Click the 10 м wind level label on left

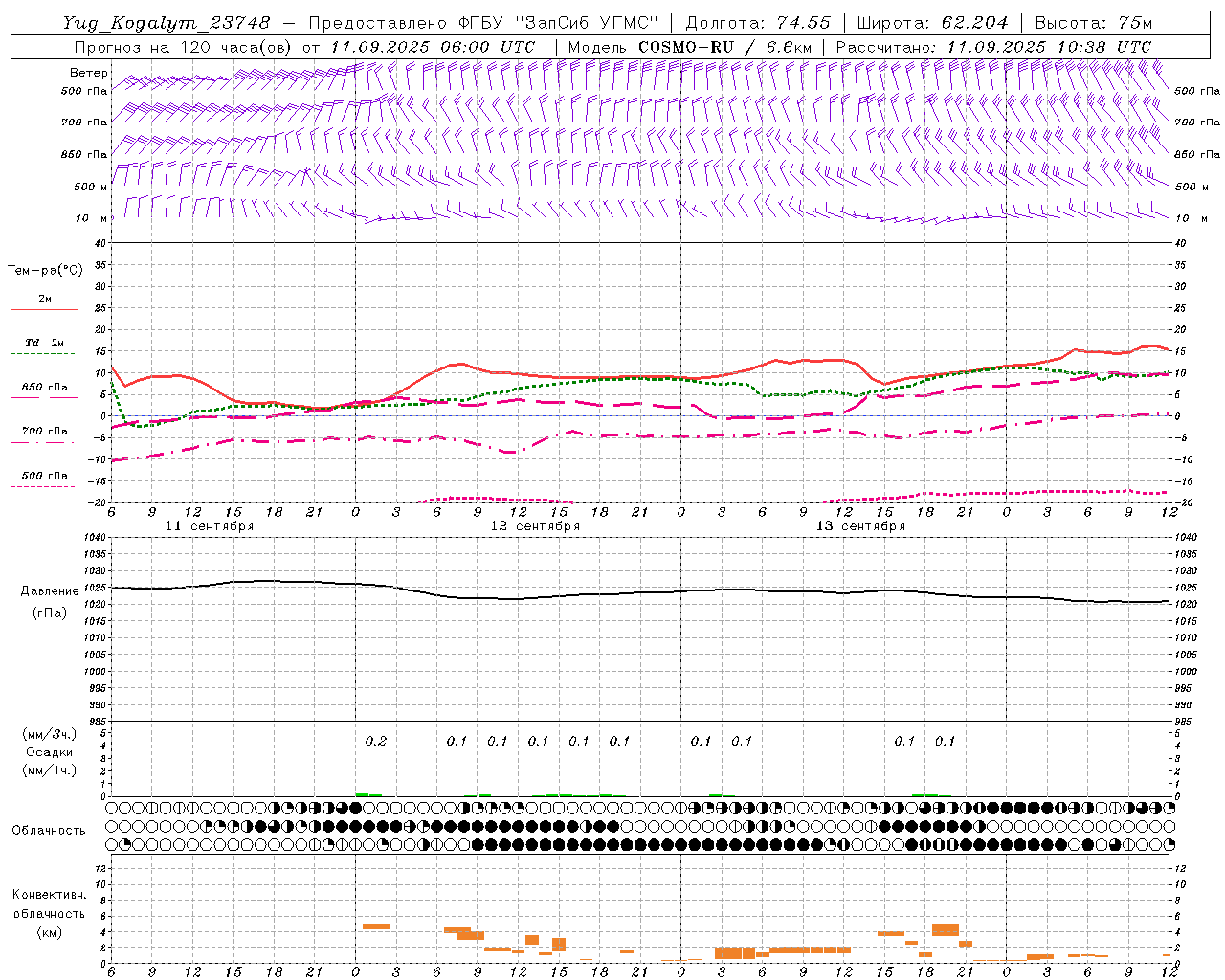point(92,218)
